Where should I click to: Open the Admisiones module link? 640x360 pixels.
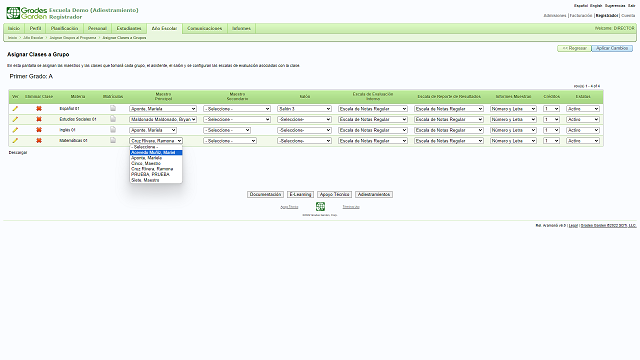(555, 16)
